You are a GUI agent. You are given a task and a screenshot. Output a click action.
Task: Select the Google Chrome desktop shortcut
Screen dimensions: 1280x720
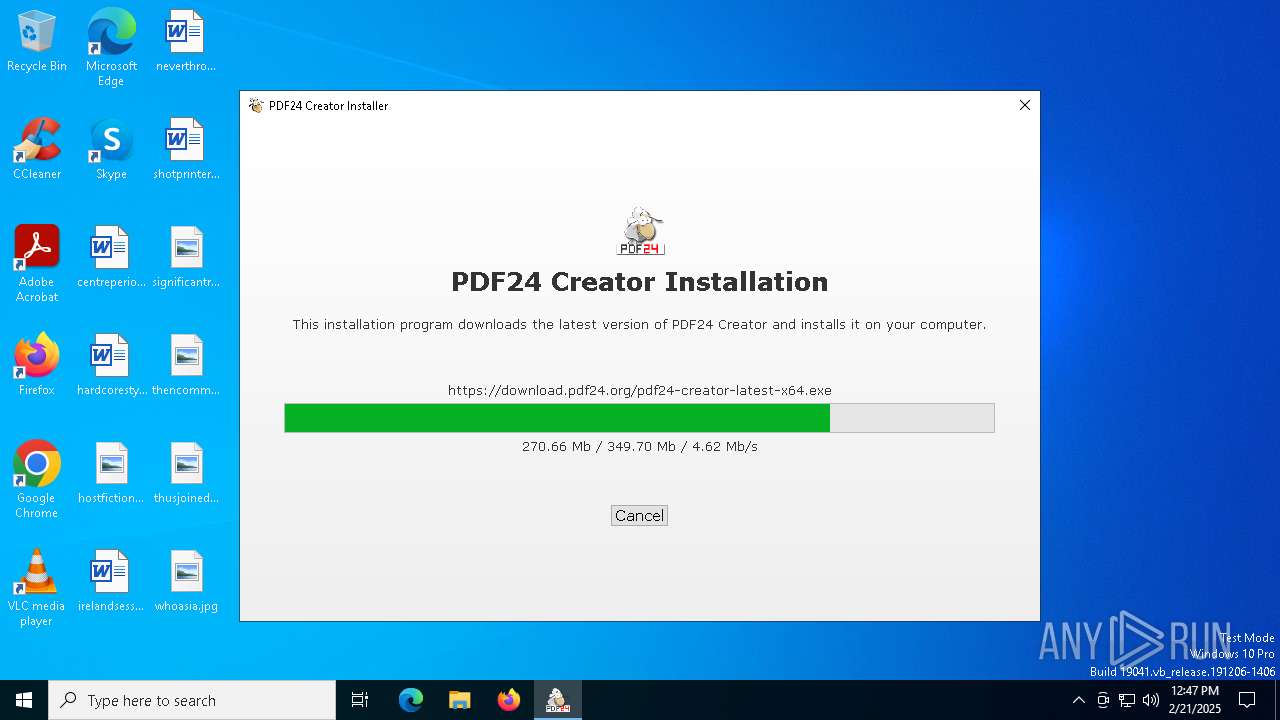tap(37, 480)
